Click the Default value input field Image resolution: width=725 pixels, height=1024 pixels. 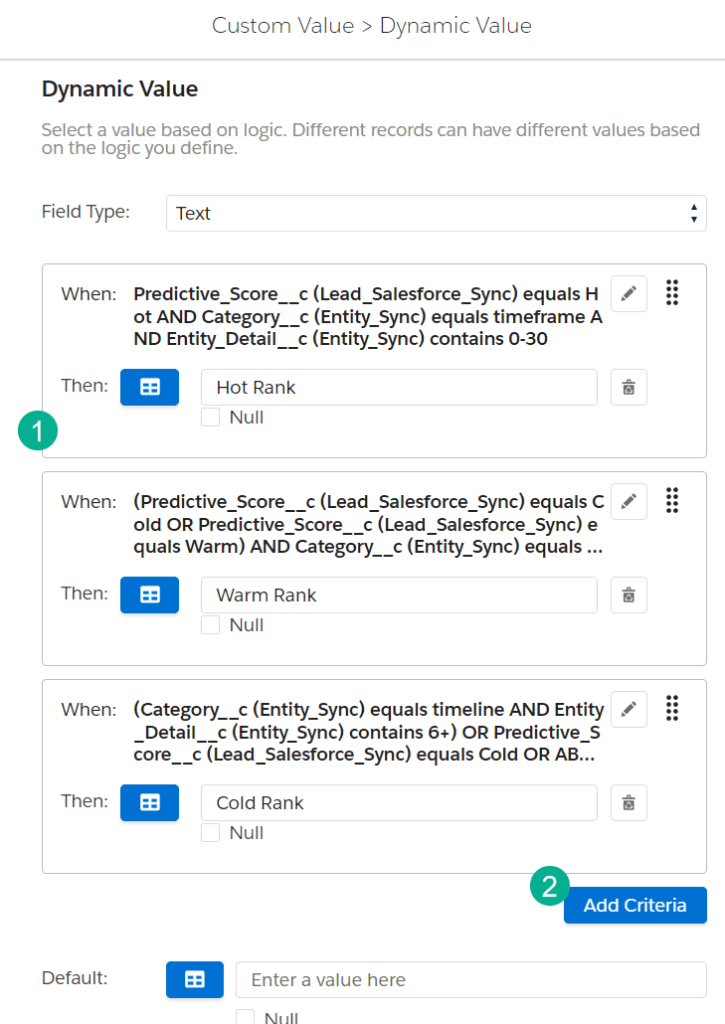(470, 980)
